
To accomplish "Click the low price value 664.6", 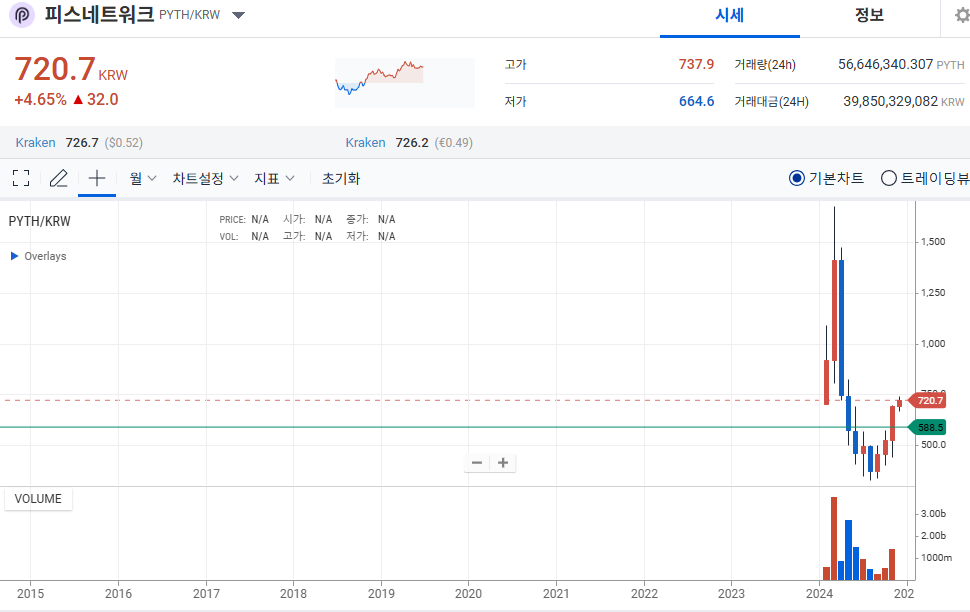I will click(x=696, y=101).
